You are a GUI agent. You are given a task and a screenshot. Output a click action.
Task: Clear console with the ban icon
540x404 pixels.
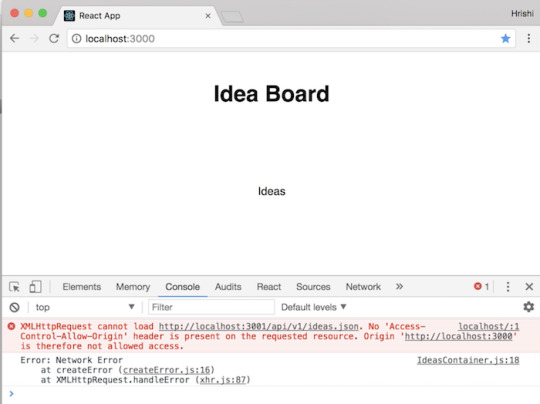[14, 307]
